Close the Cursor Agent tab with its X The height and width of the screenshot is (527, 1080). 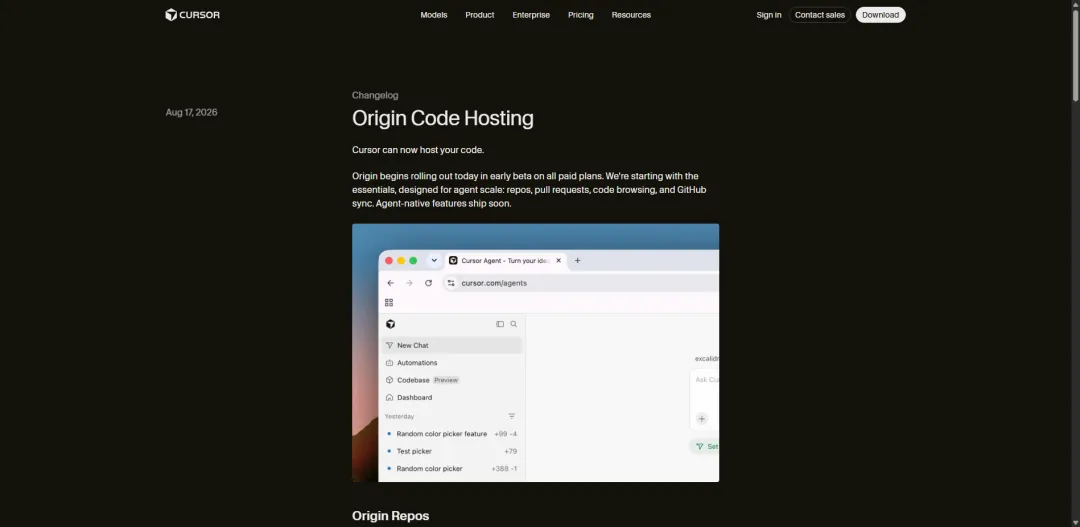tap(559, 260)
